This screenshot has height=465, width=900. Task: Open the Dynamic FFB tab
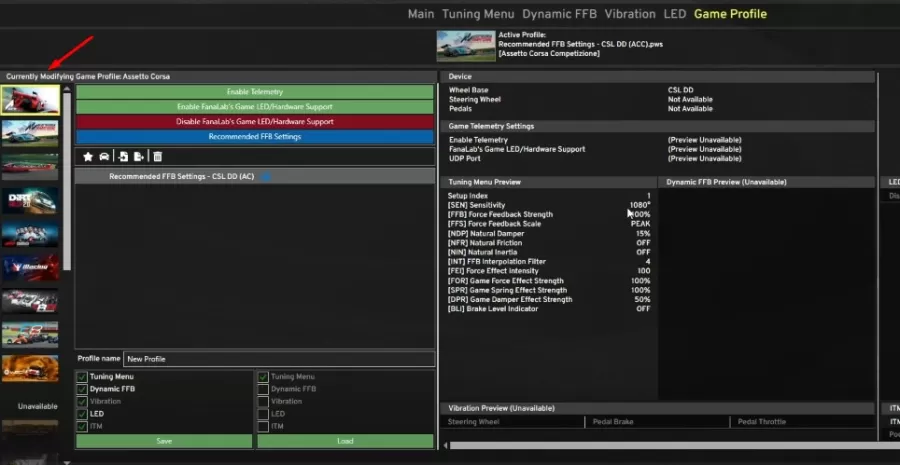559,14
